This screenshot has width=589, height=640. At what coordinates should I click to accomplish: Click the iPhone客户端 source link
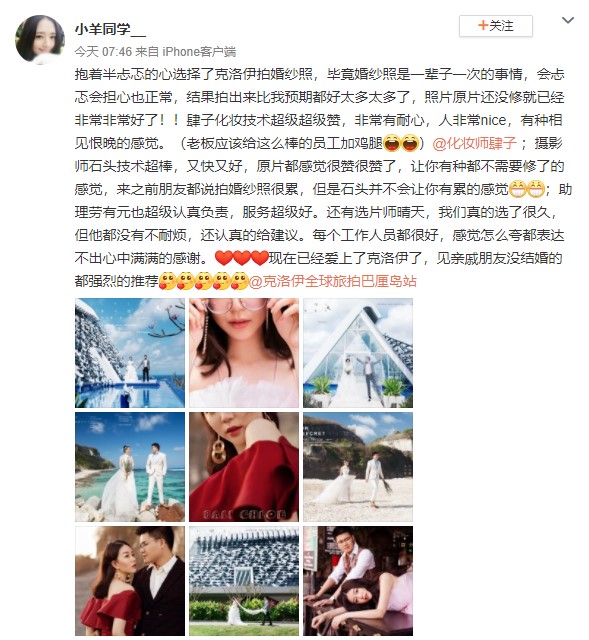199,51
